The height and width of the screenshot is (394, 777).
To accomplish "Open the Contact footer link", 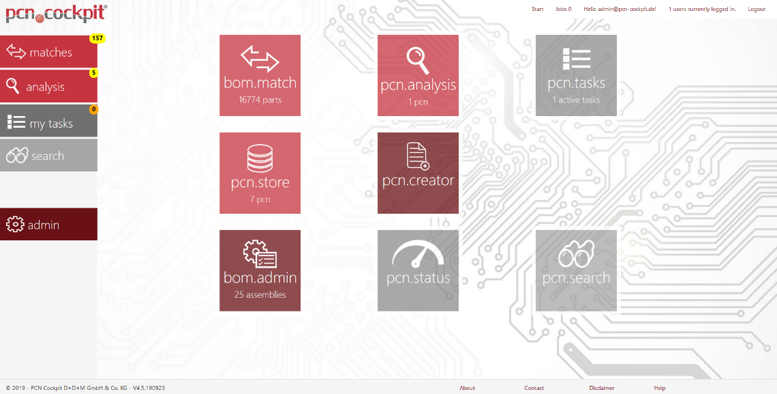I will [x=534, y=388].
